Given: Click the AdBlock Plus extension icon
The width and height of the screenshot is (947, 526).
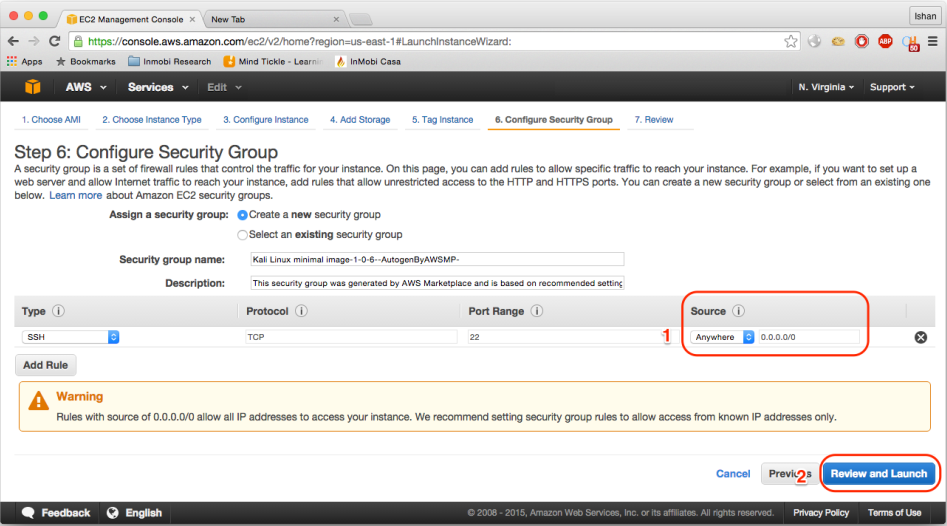Looking at the screenshot, I should pos(885,41).
